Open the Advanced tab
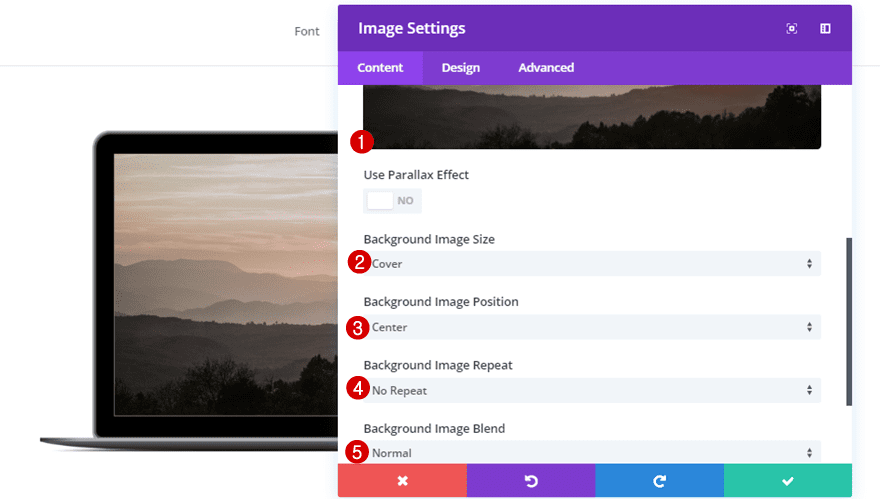 [x=546, y=68]
